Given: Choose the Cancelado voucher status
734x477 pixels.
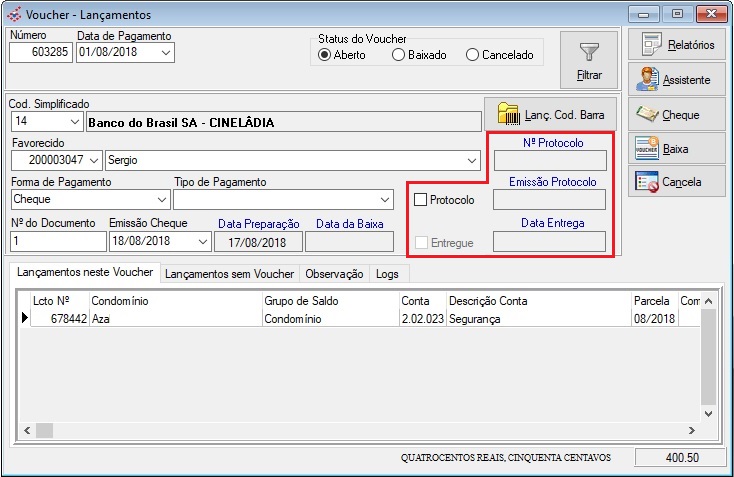Looking at the screenshot, I should coord(473,55).
